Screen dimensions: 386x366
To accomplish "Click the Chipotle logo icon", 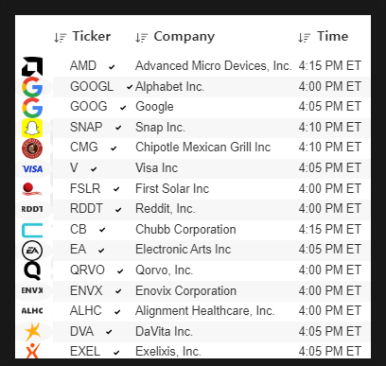I will click(32, 149).
